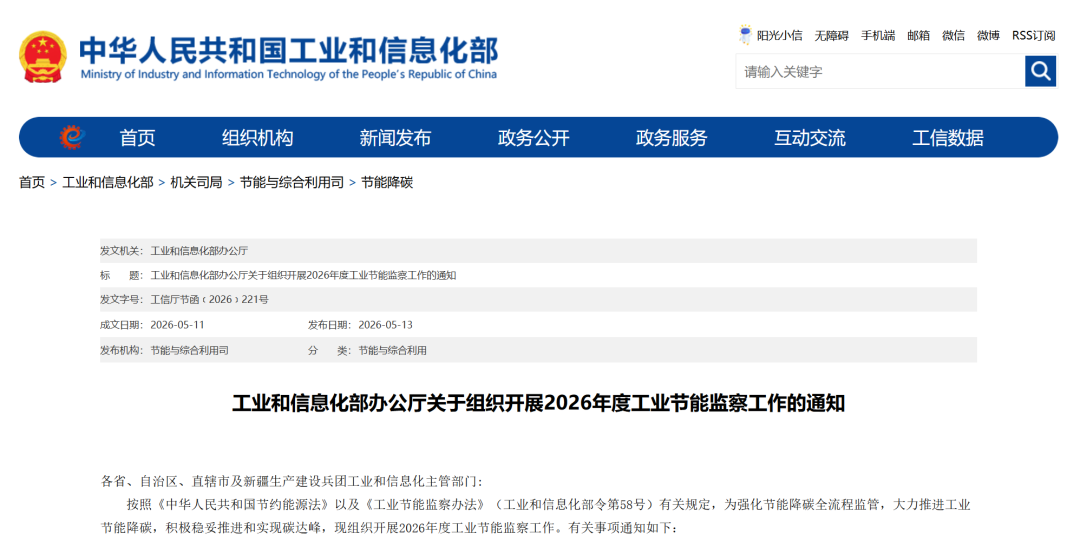The width and height of the screenshot is (1080, 541).
Task: Click the 发布机构 value 节能与综合利用司
Action: (x=189, y=350)
